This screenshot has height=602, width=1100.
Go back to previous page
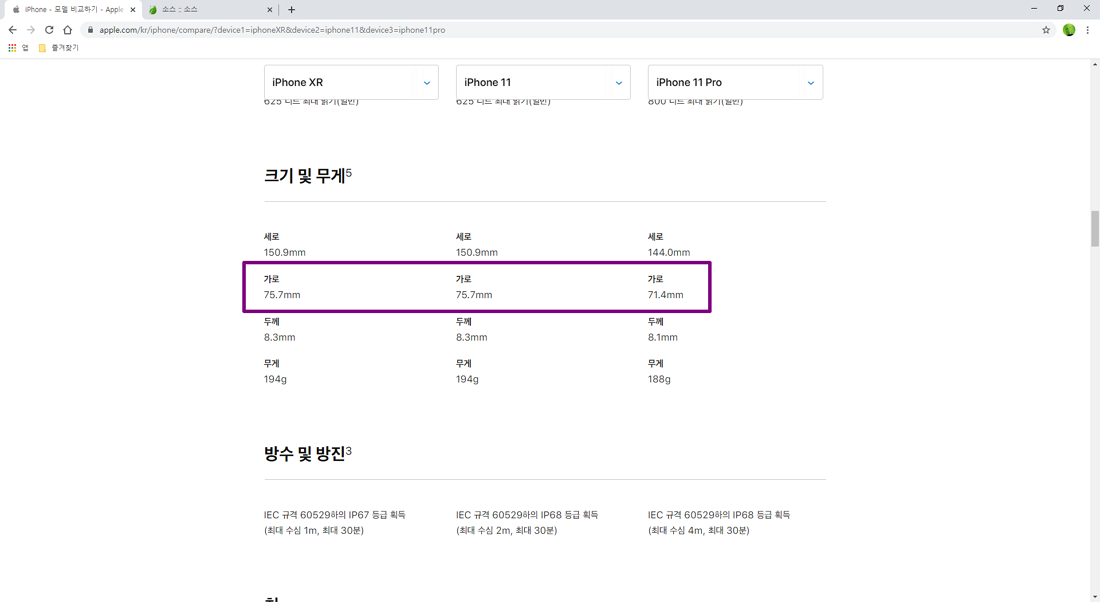[x=12, y=29]
